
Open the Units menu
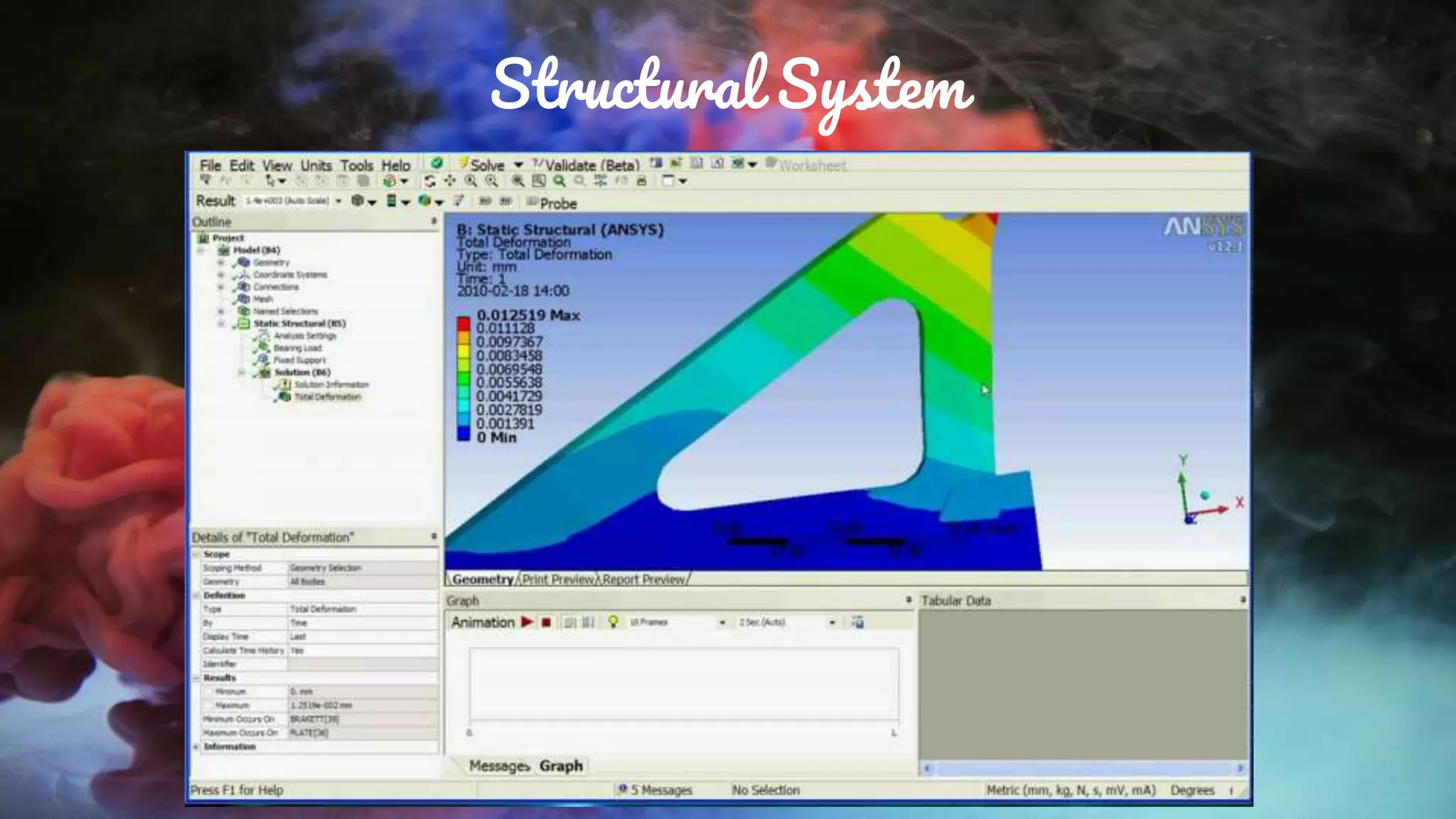click(x=316, y=165)
